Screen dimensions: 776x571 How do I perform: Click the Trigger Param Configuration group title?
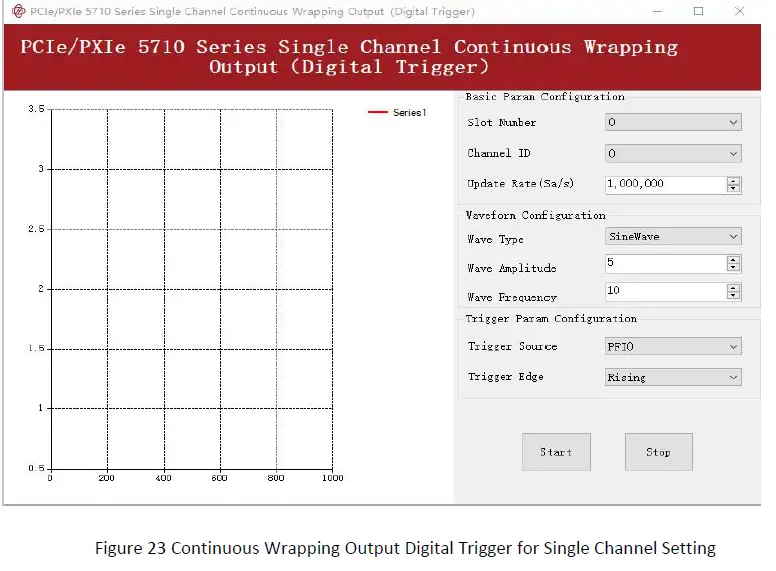(x=551, y=319)
